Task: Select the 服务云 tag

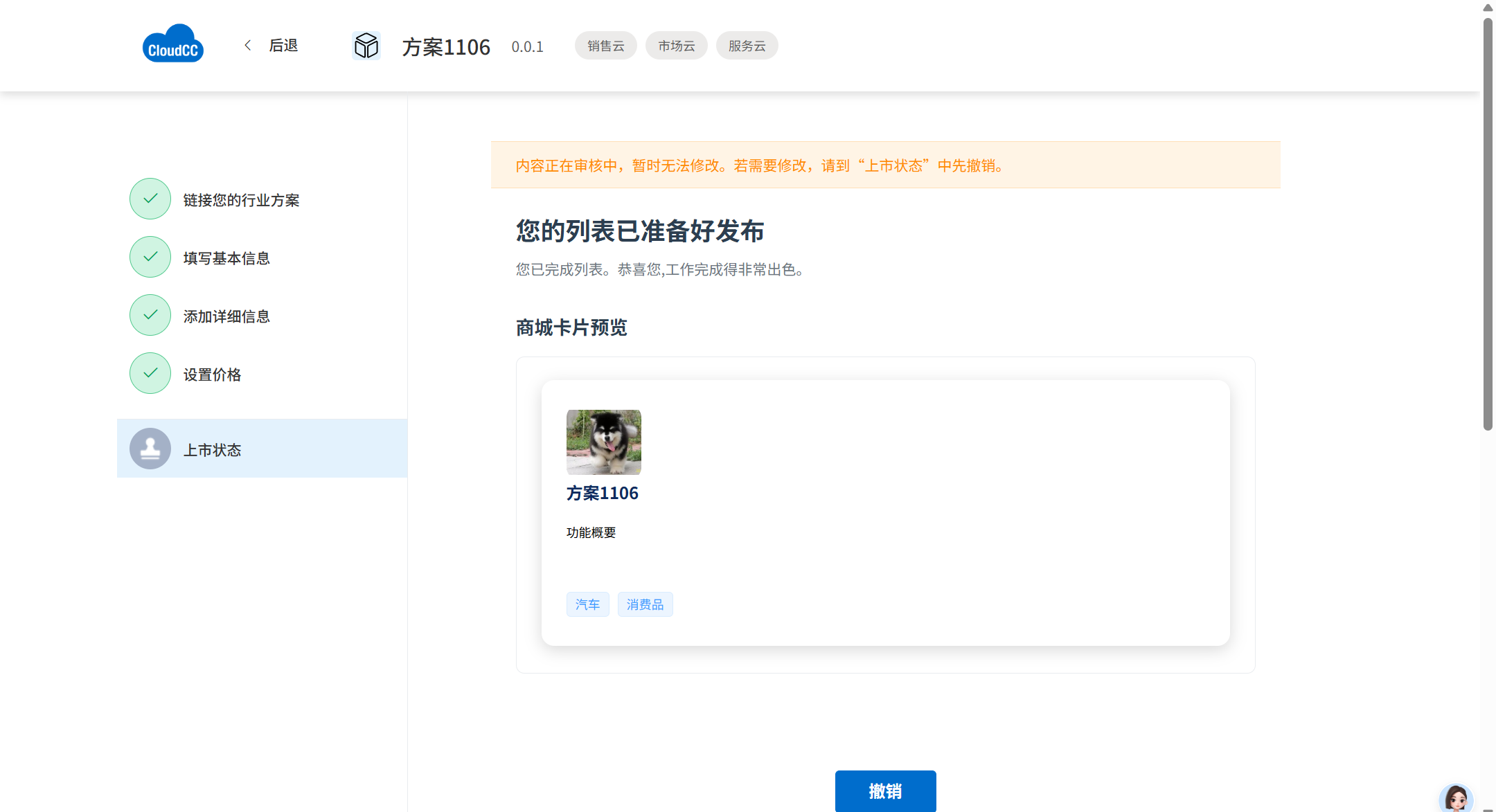Action: 747,46
